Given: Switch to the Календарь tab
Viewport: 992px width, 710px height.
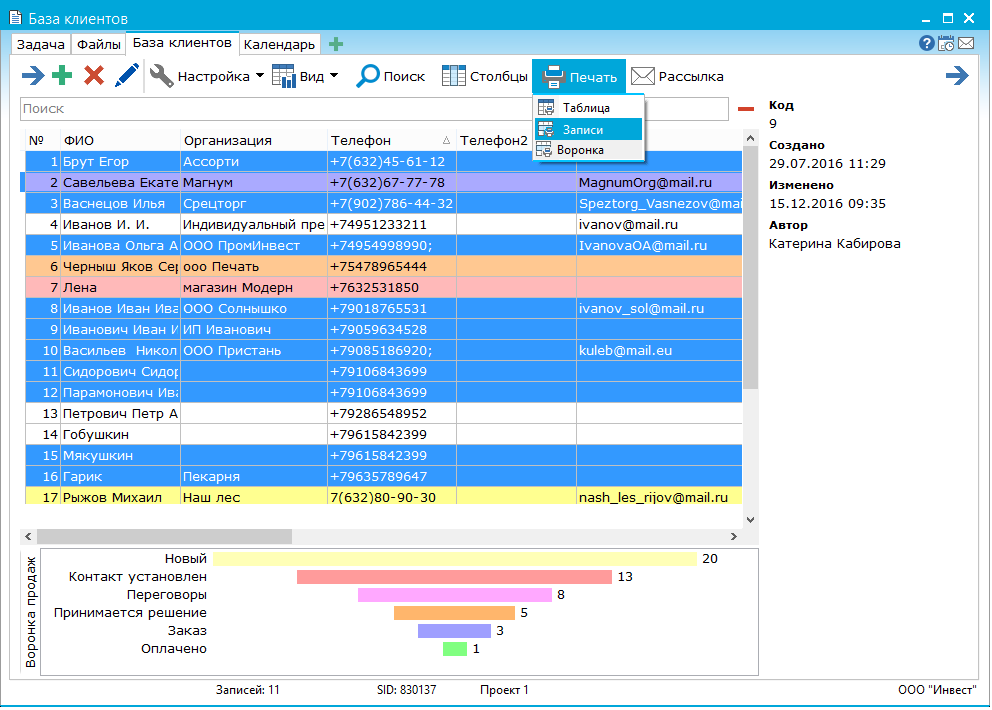Looking at the screenshot, I should [280, 44].
